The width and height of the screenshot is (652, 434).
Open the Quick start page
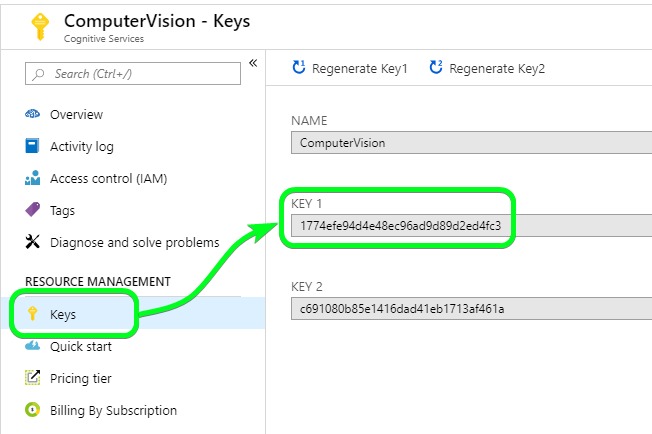81,346
